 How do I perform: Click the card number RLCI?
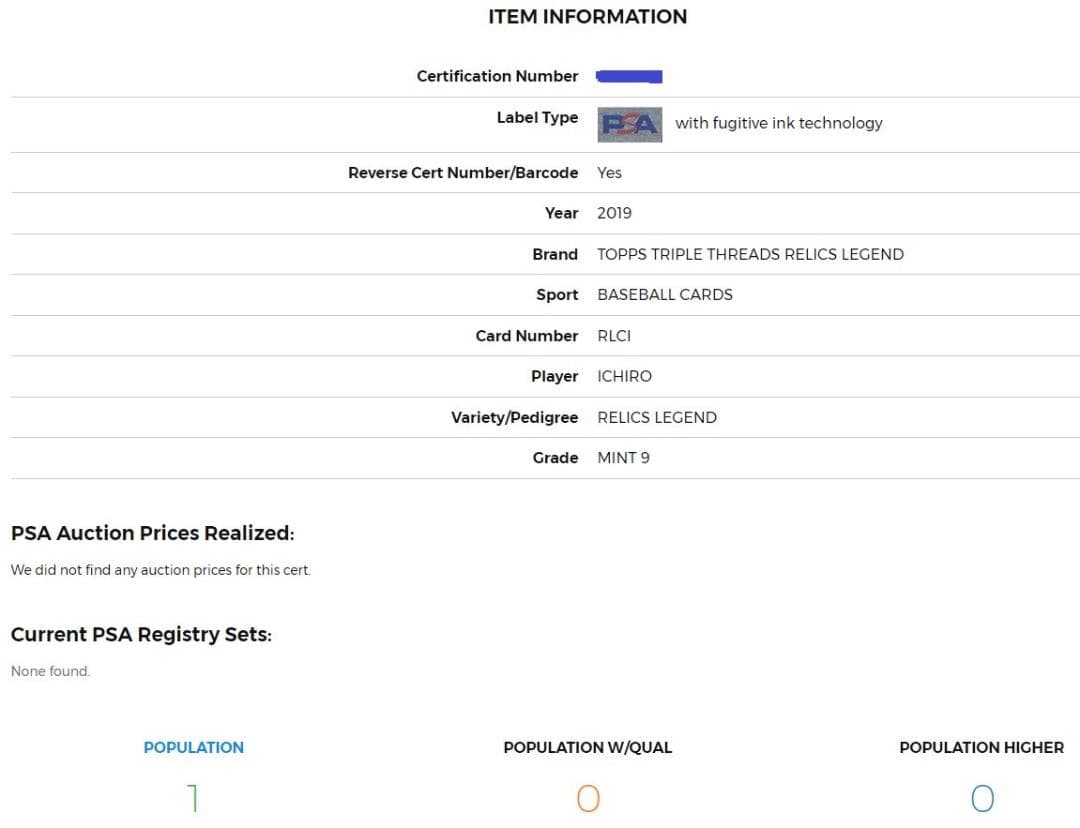coord(614,335)
